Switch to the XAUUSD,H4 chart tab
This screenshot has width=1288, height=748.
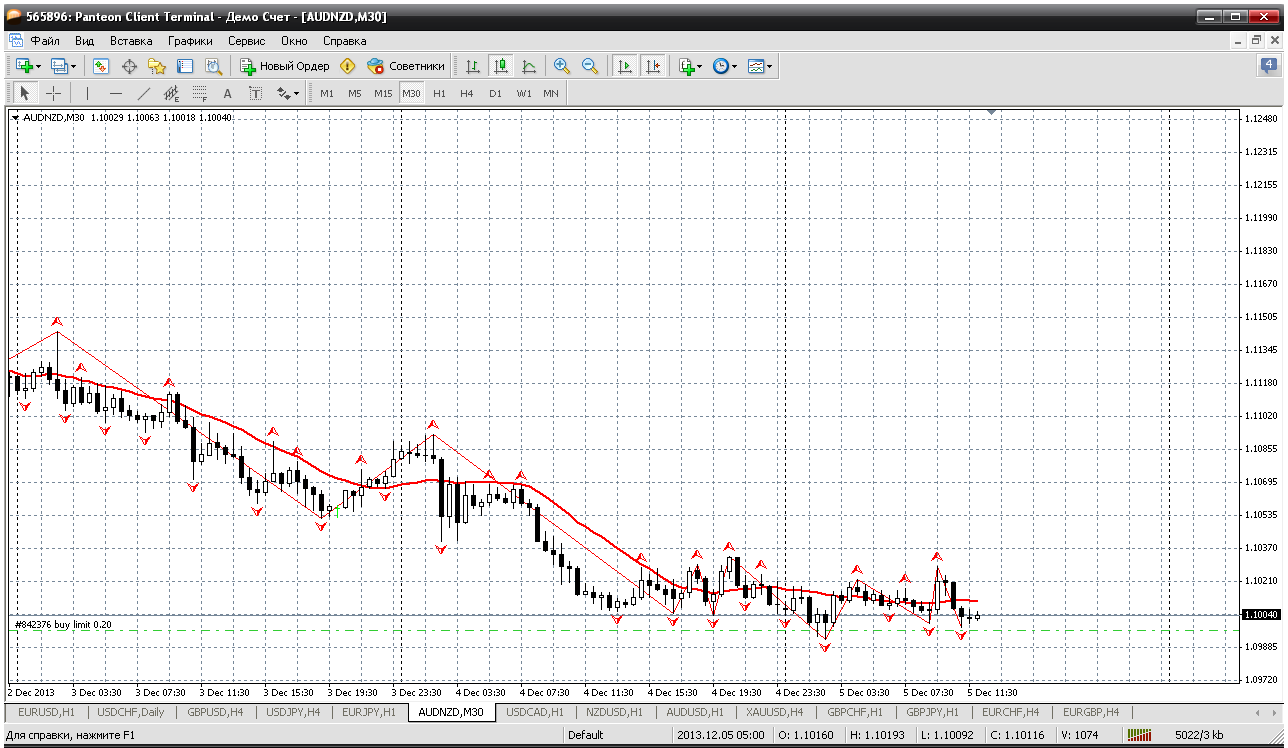pyautogui.click(x=774, y=713)
